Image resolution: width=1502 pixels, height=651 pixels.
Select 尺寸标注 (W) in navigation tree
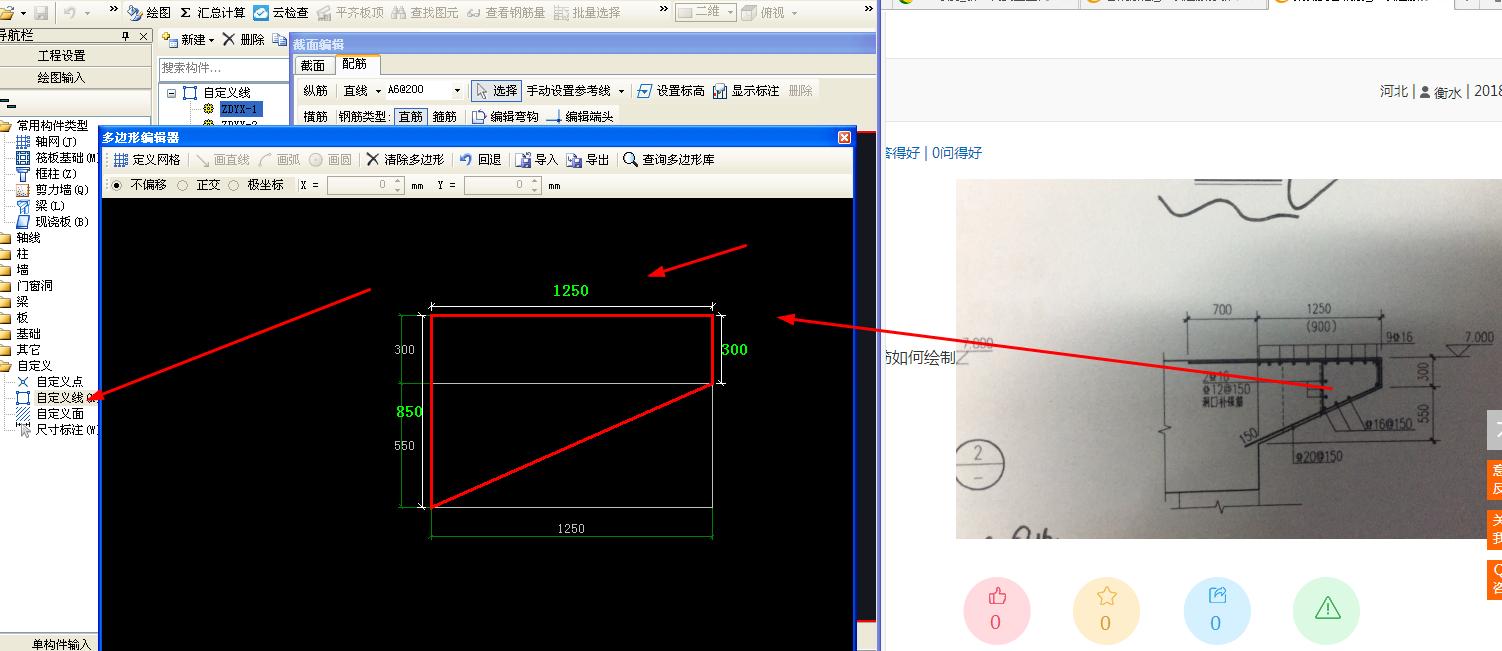coord(58,429)
